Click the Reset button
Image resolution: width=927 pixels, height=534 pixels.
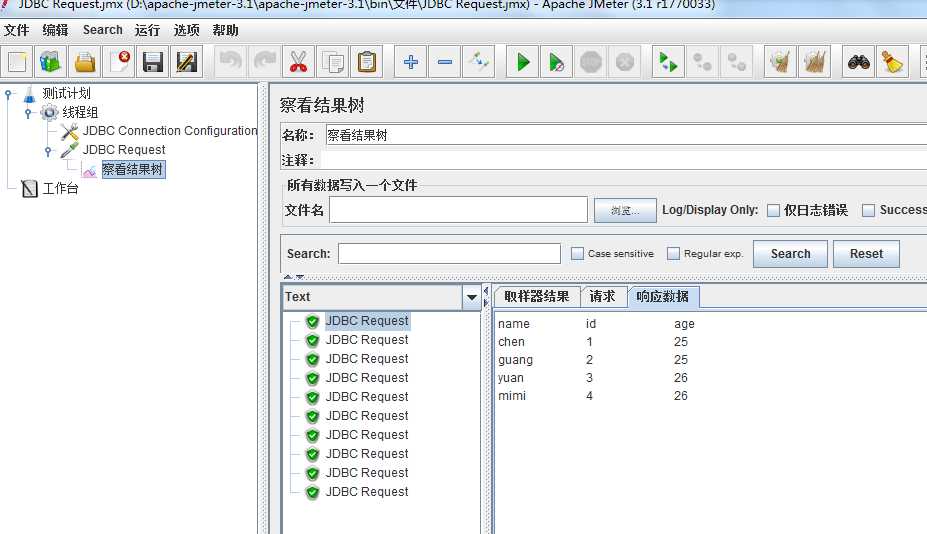point(866,254)
